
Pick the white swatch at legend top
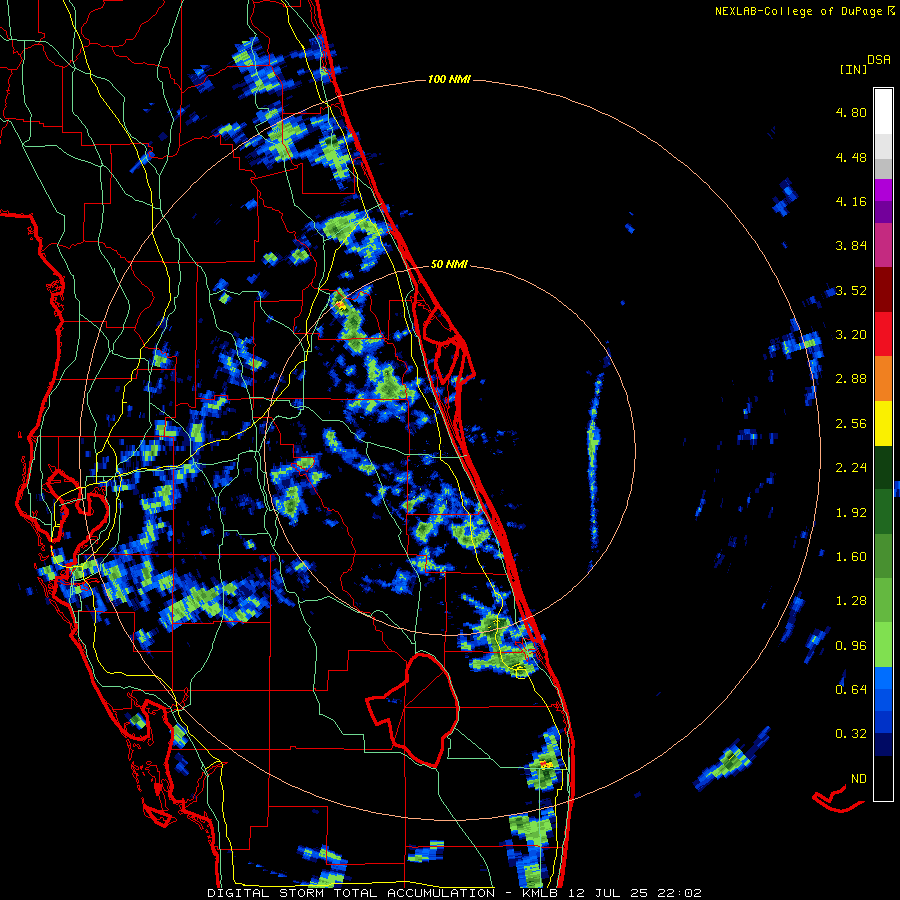tap(883, 111)
